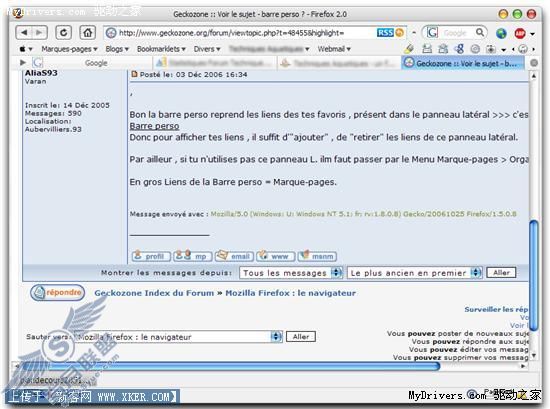Open the Sauter vers forum selector
Screen dimensions: 550x409
click(179, 337)
